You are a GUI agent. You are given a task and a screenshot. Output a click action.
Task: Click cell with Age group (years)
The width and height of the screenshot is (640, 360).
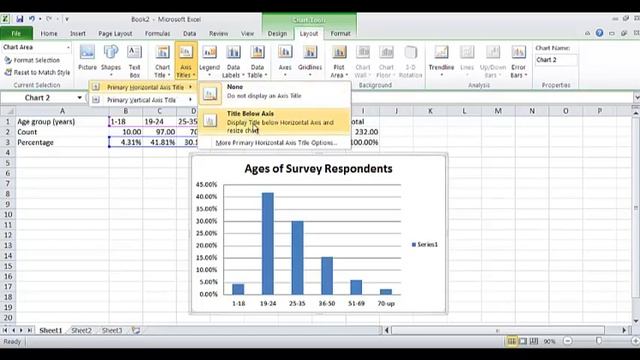[62, 122]
